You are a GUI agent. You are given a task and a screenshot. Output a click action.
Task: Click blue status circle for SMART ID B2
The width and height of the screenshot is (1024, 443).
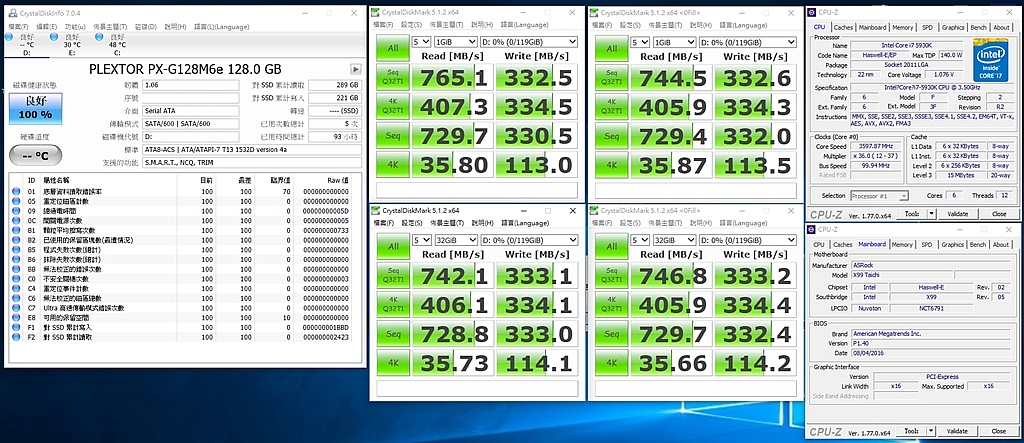point(16,240)
